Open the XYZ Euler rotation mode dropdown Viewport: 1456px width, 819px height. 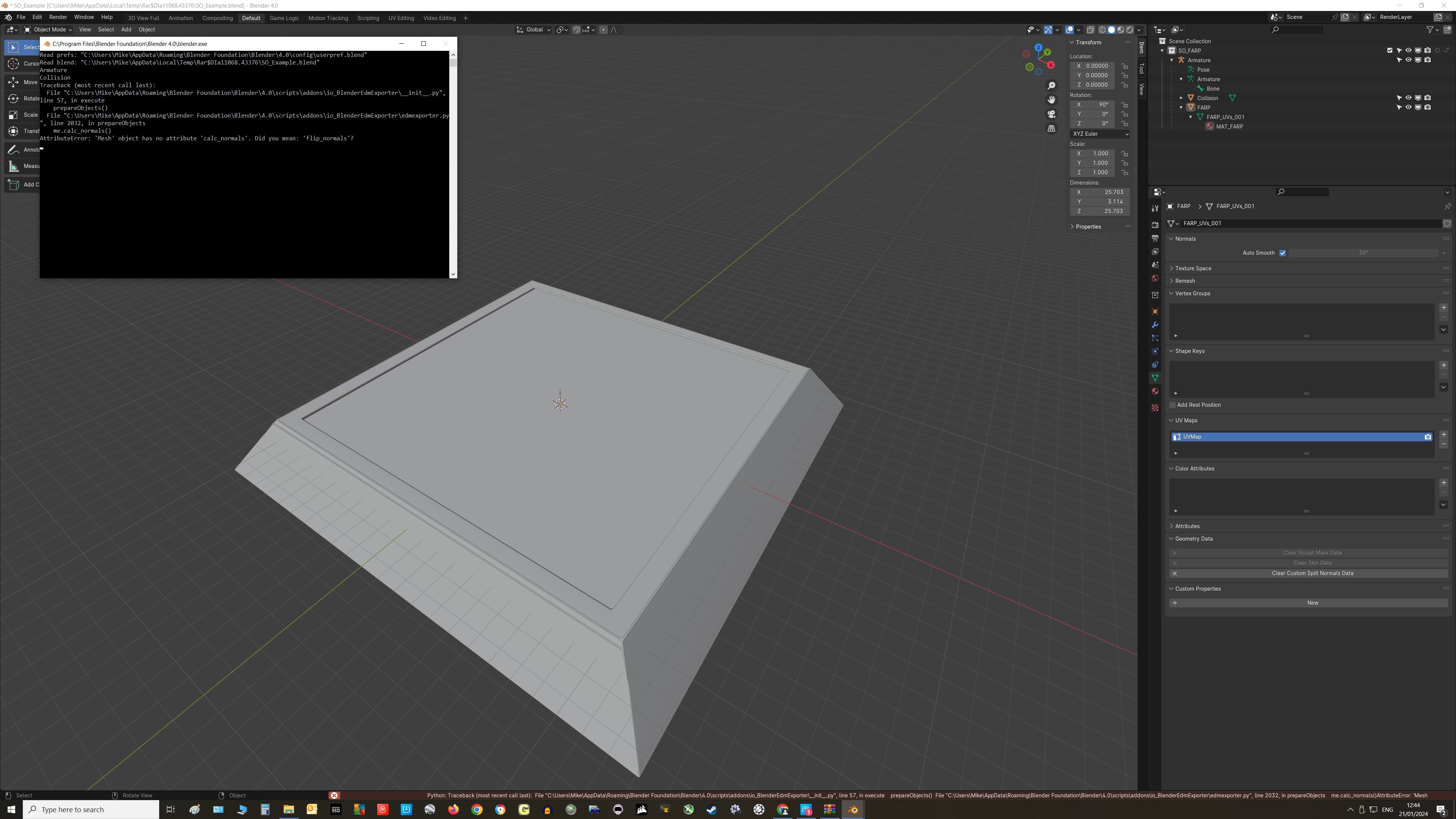pyautogui.click(x=1100, y=134)
